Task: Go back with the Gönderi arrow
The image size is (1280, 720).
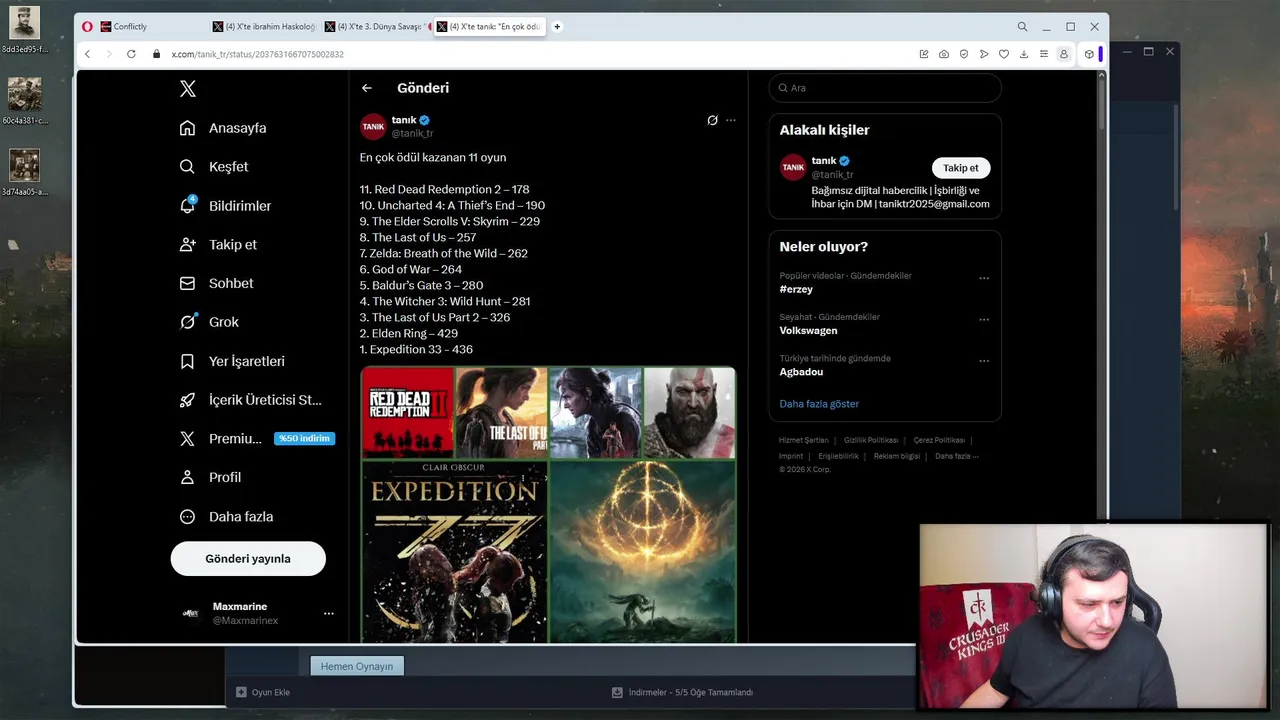Action: pyautogui.click(x=367, y=88)
